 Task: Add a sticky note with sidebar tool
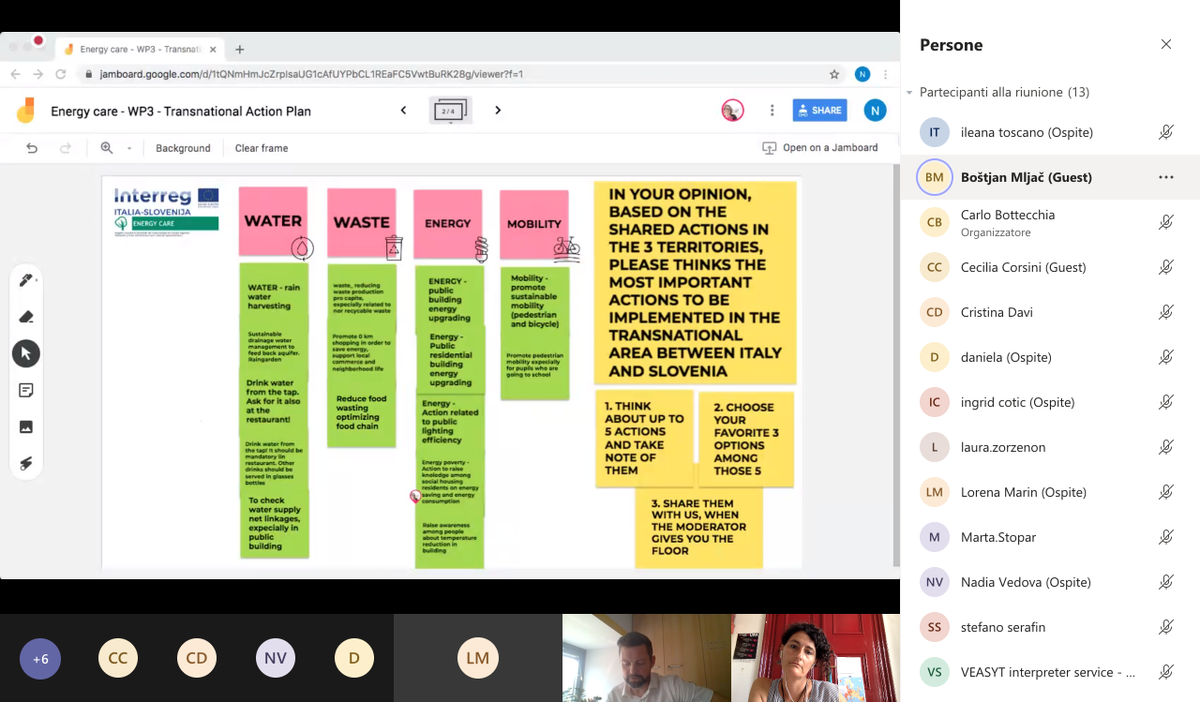[x=27, y=390]
